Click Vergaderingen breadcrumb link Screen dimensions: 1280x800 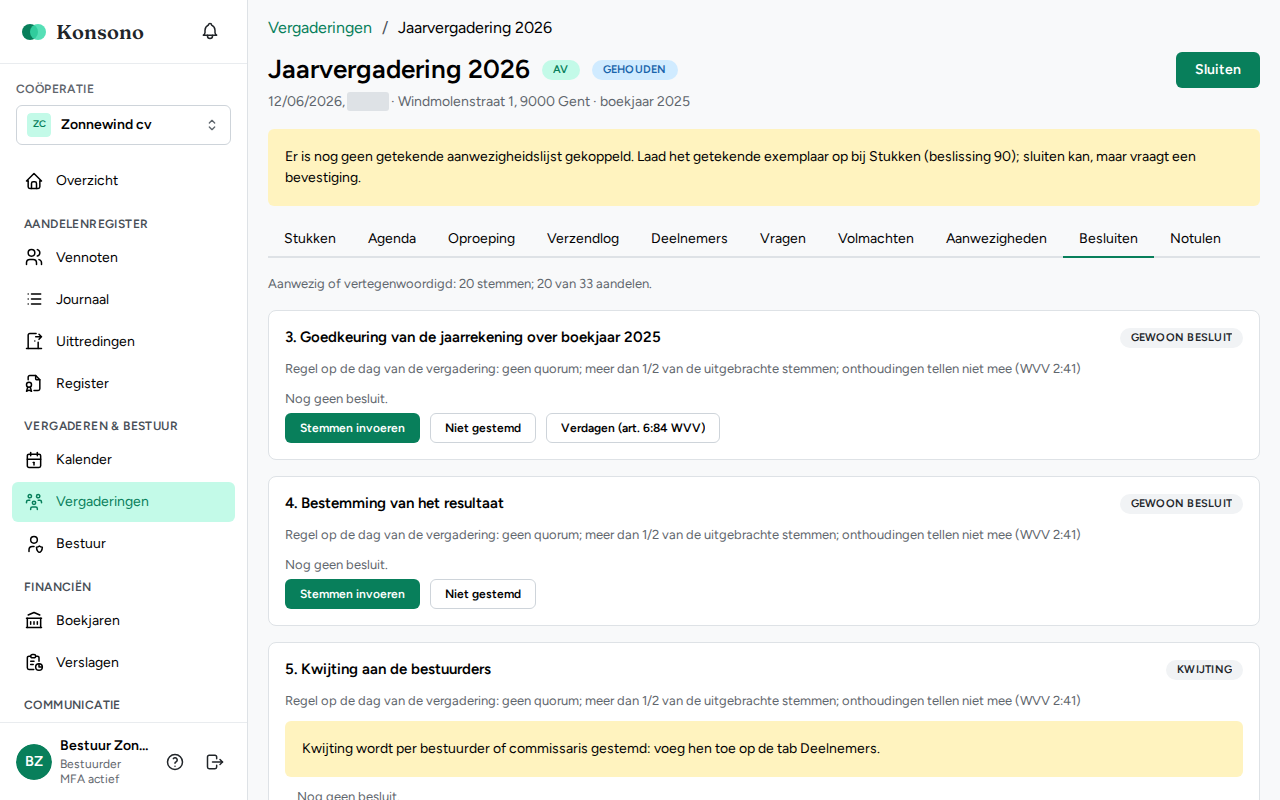click(320, 28)
